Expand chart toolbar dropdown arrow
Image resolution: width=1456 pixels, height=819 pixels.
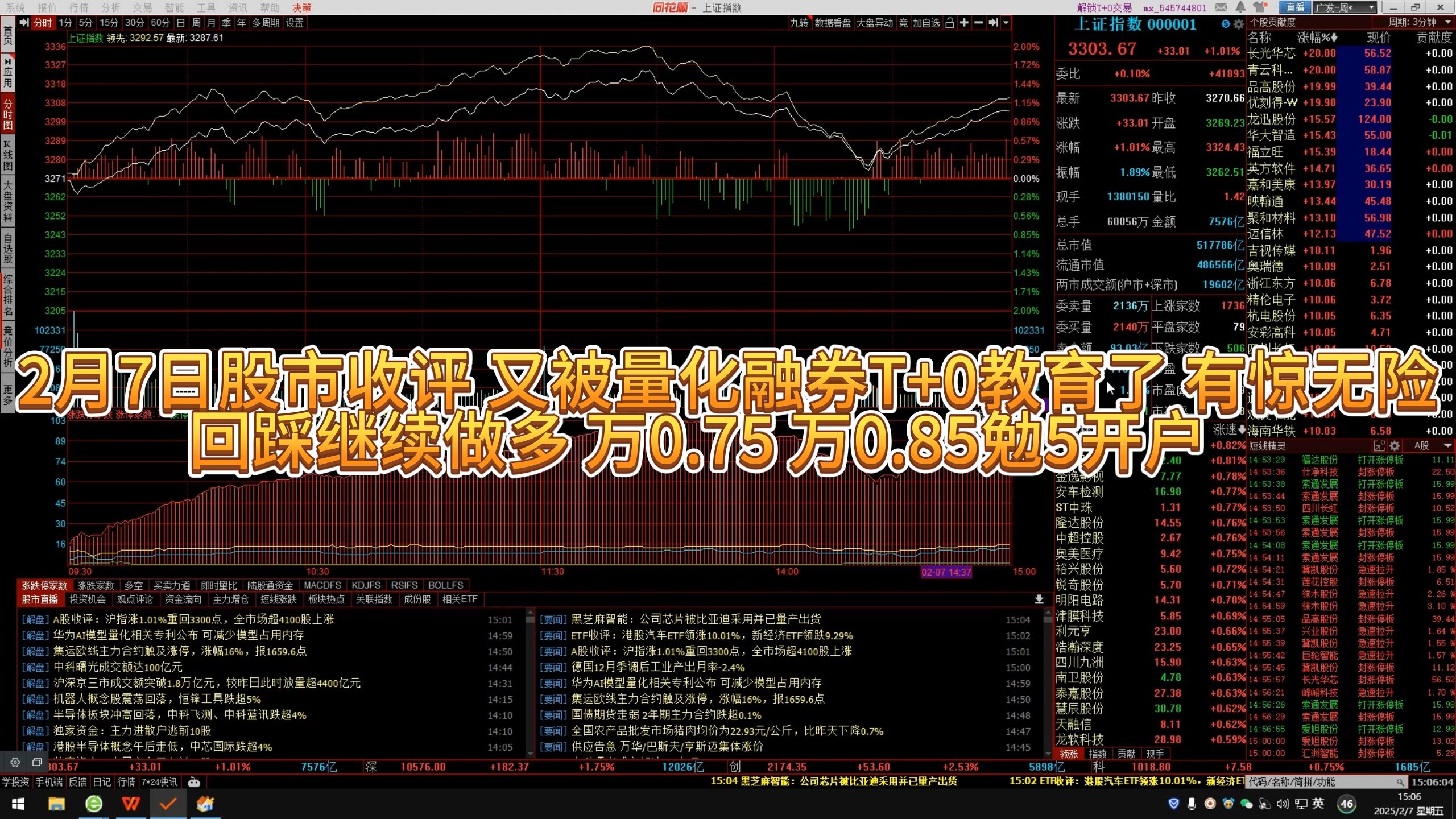[x=1006, y=23]
